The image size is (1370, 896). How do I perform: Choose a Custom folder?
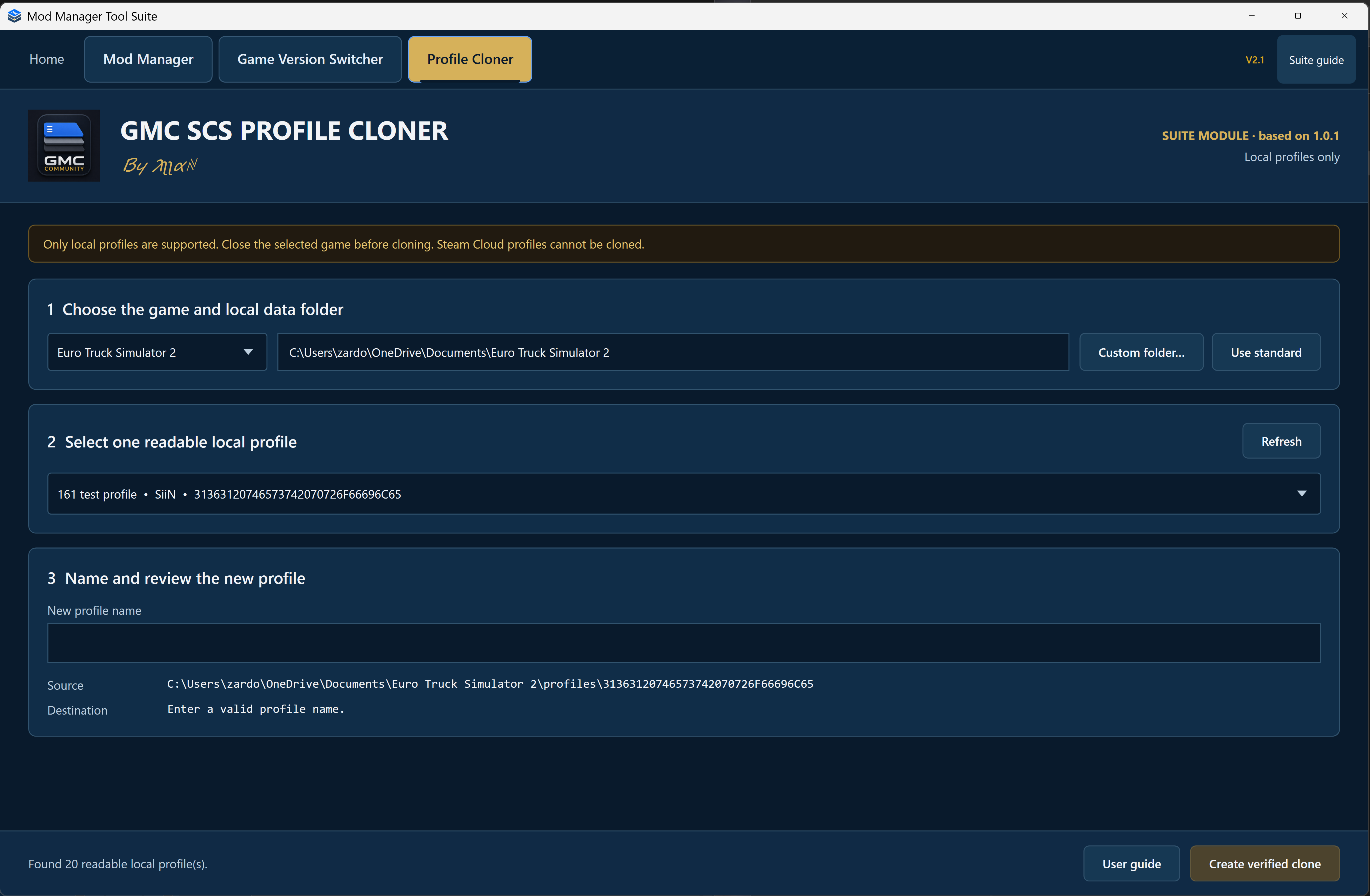[x=1141, y=352]
